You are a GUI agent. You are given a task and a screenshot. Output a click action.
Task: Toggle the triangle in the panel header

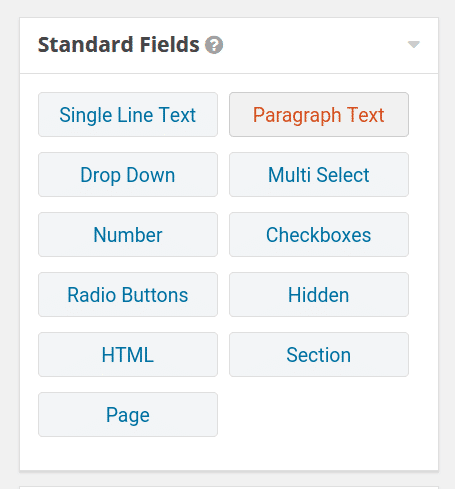(x=414, y=44)
